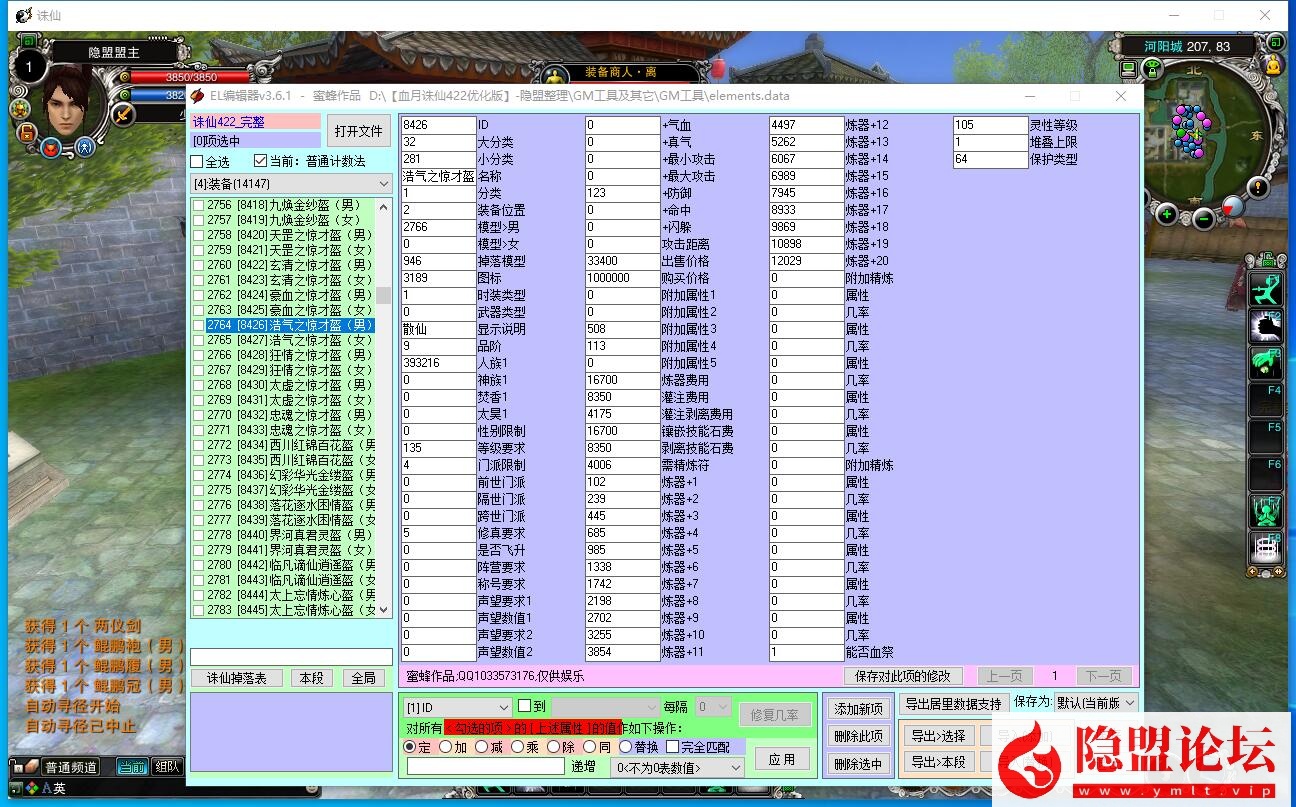Click the green eye lock icon

1152,69
